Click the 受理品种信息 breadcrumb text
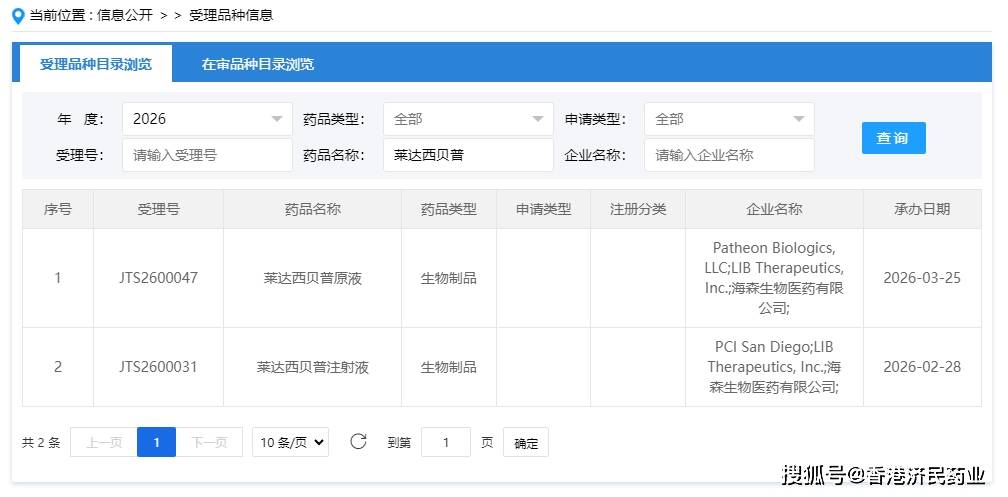The width and height of the screenshot is (1008, 497). [231, 15]
